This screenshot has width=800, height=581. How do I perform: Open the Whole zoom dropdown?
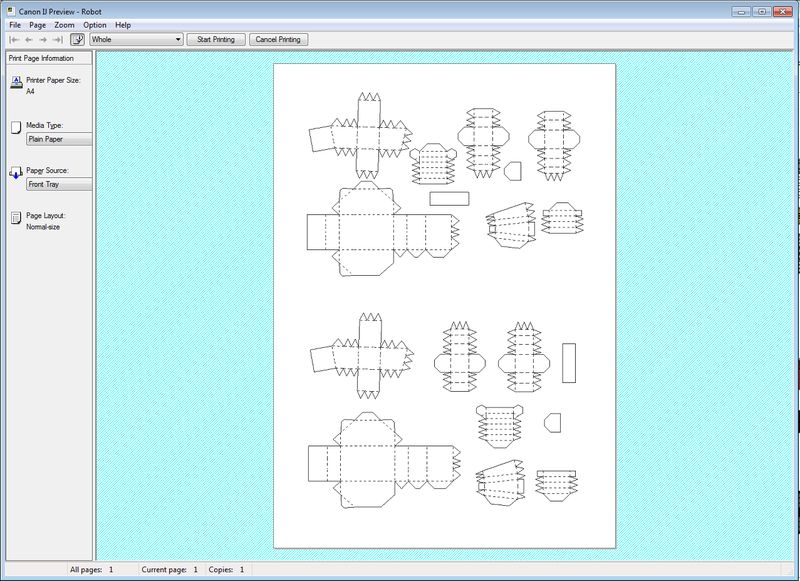pos(136,39)
